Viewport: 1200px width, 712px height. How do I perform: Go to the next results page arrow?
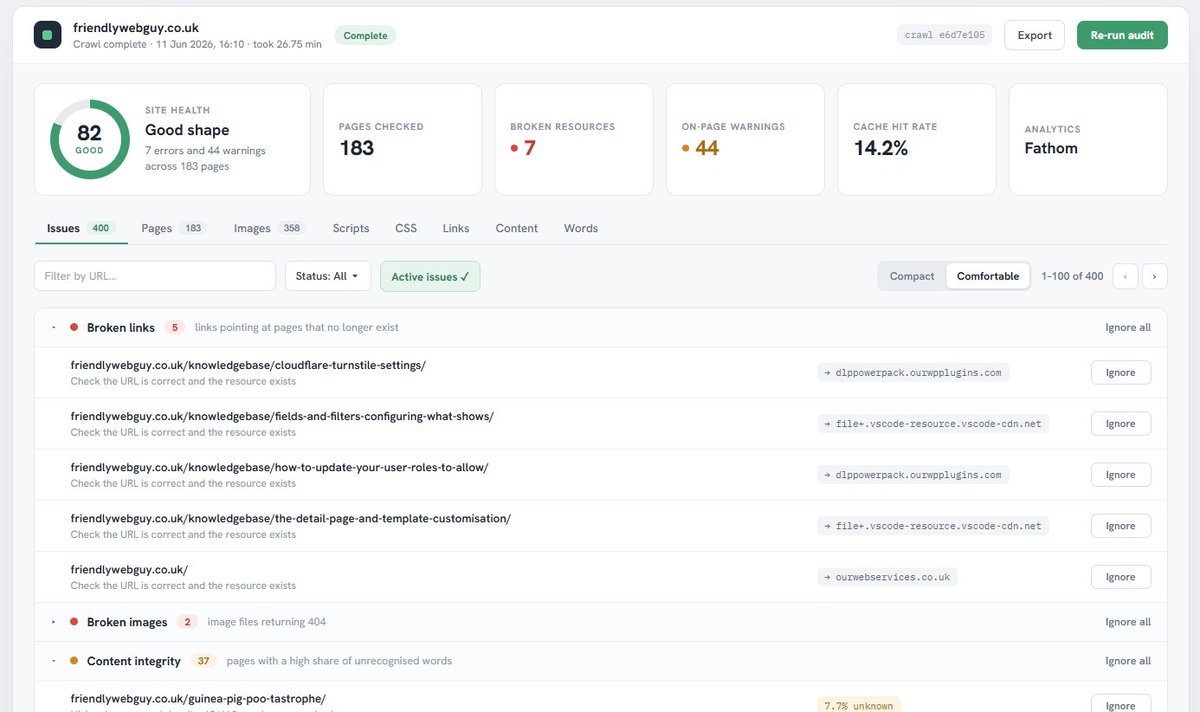tap(1155, 276)
